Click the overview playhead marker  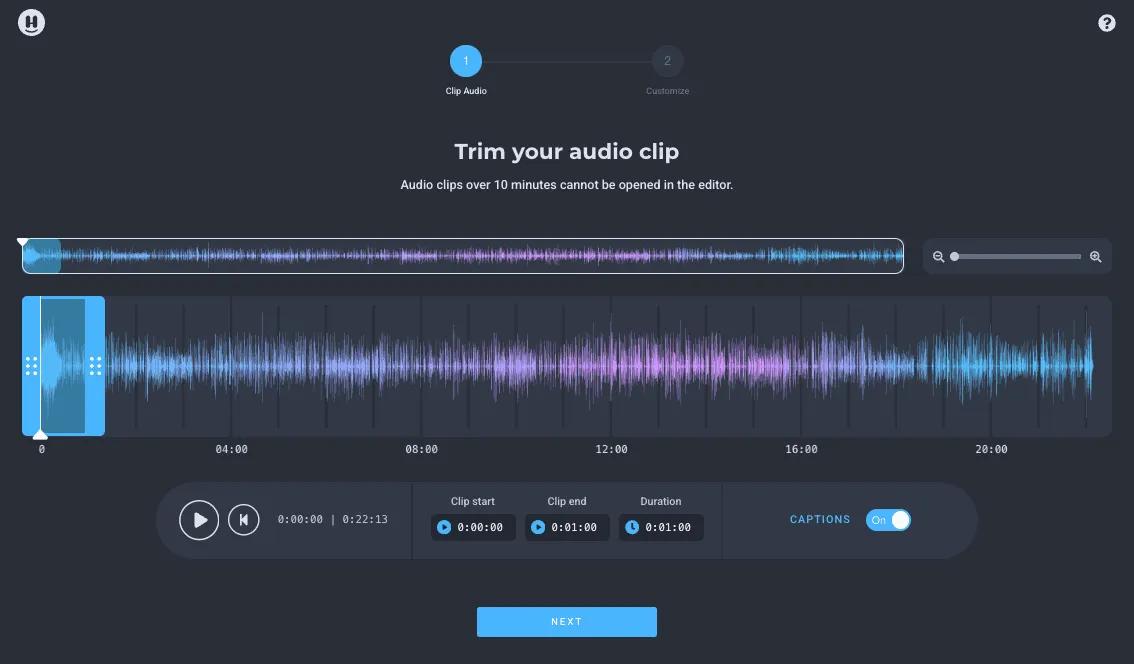pos(22,242)
